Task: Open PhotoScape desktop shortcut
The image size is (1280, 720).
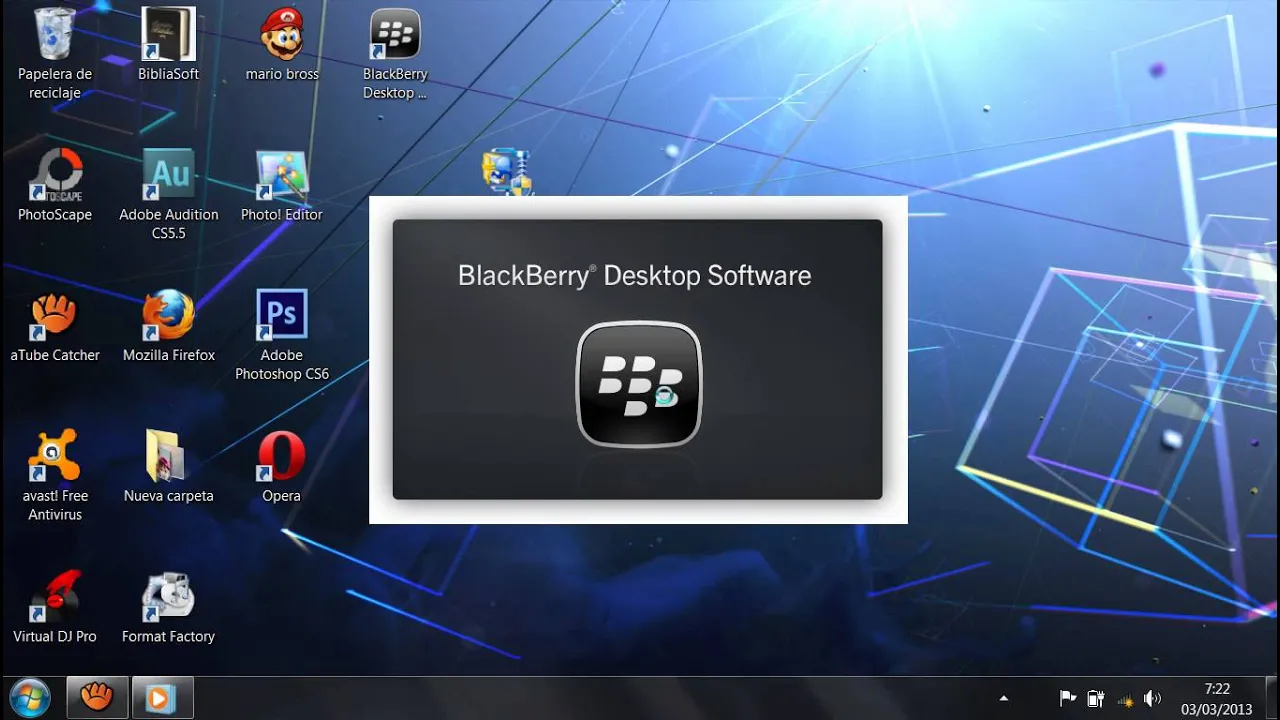Action: click(55, 186)
